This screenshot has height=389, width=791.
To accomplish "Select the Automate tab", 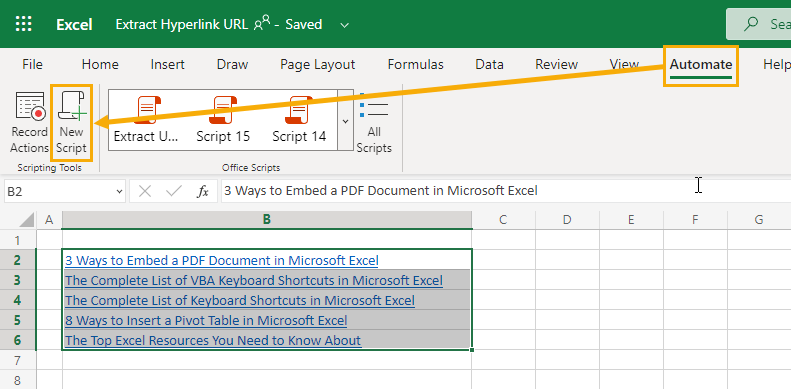I will [701, 65].
